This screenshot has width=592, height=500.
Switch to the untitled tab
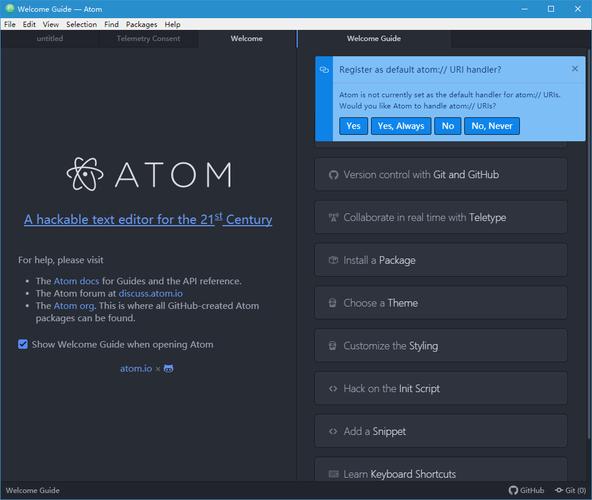[50, 39]
